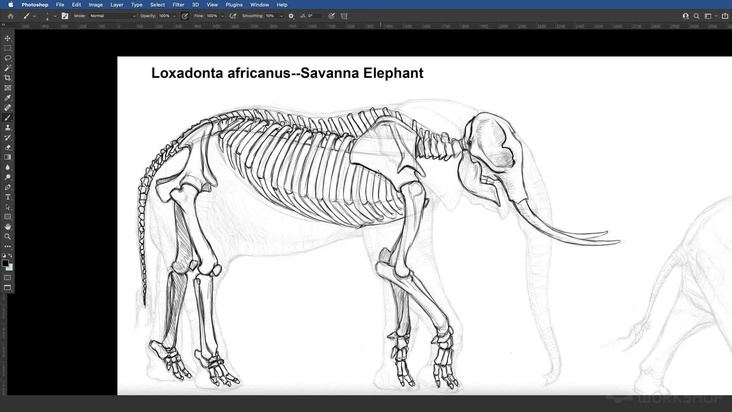This screenshot has width=732, height=412.
Task: Toggle pressure for opacity
Action: [x=185, y=16]
